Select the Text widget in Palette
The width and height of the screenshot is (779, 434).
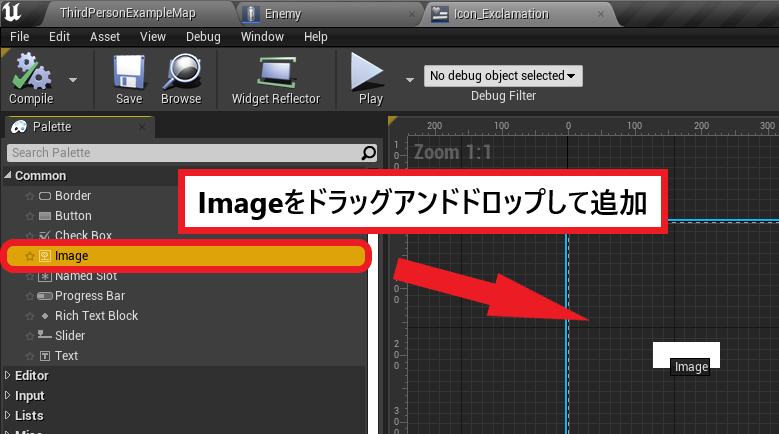point(67,356)
